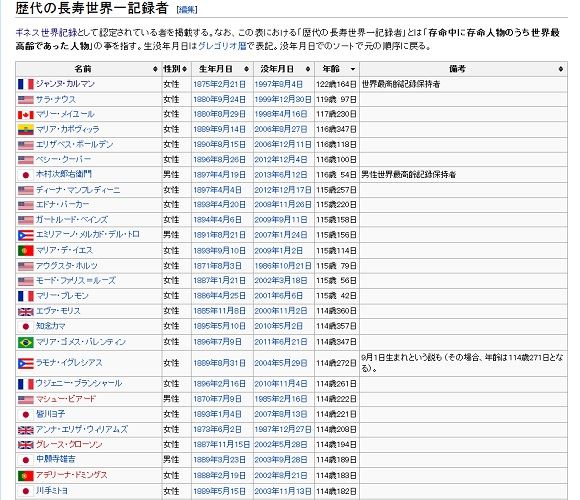Click the Canadian flag beside マリー・メイユール

(x=26, y=115)
